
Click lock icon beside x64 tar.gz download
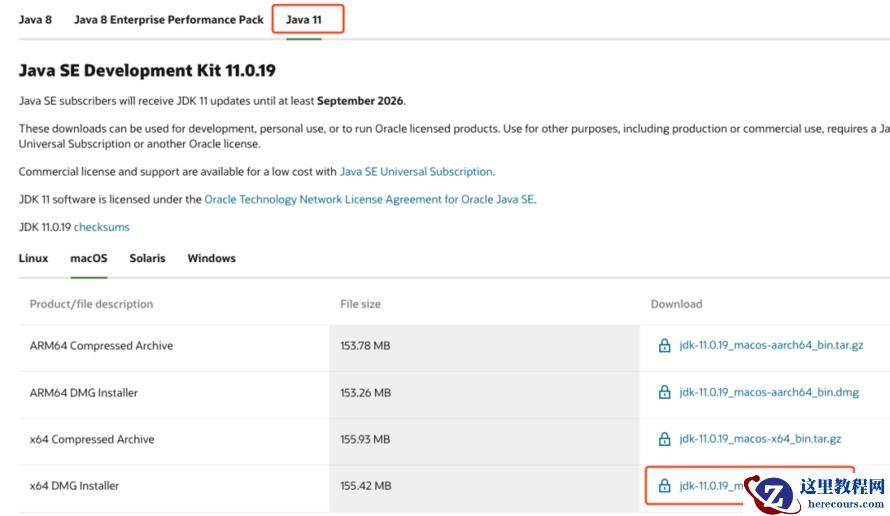664,439
